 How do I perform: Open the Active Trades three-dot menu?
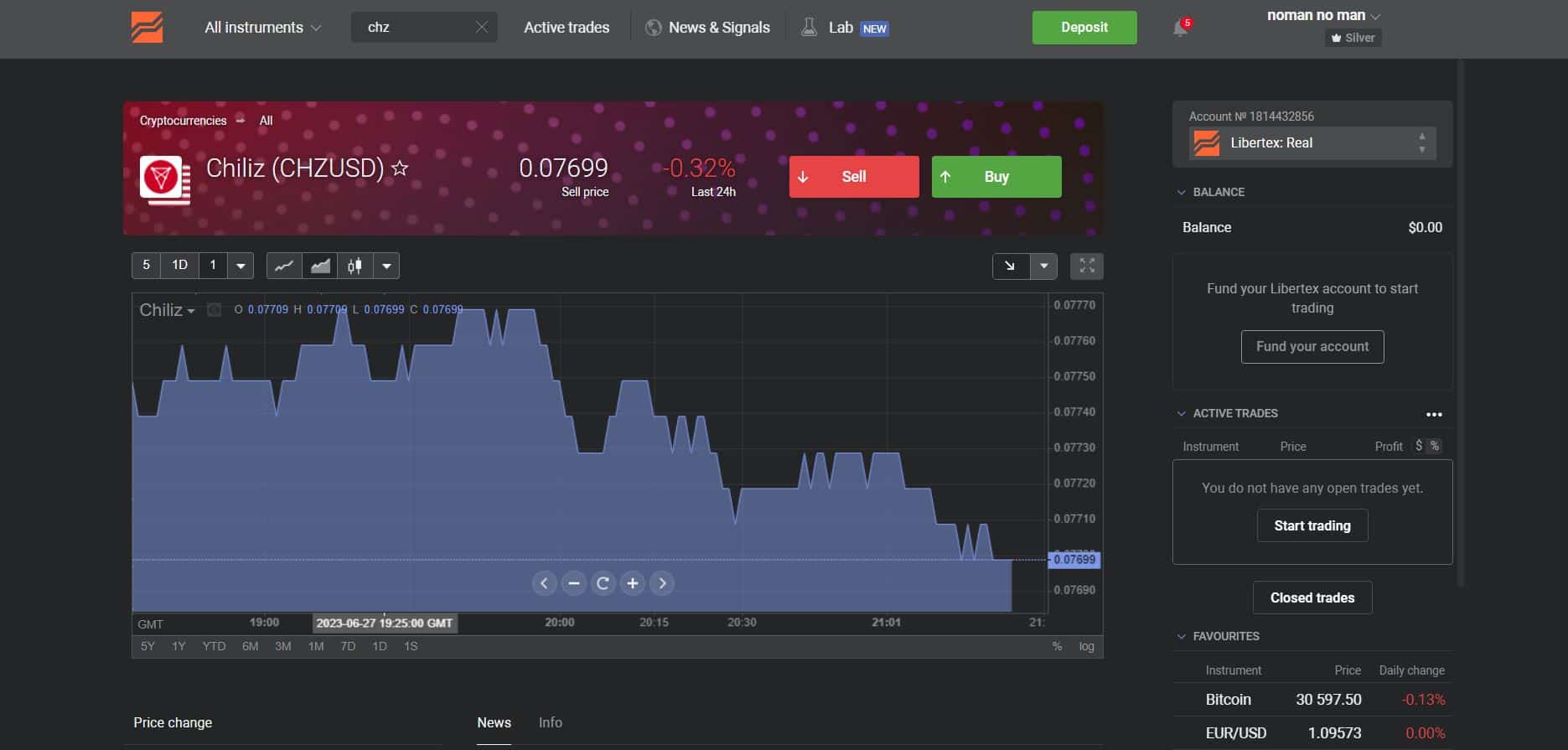pyautogui.click(x=1434, y=414)
